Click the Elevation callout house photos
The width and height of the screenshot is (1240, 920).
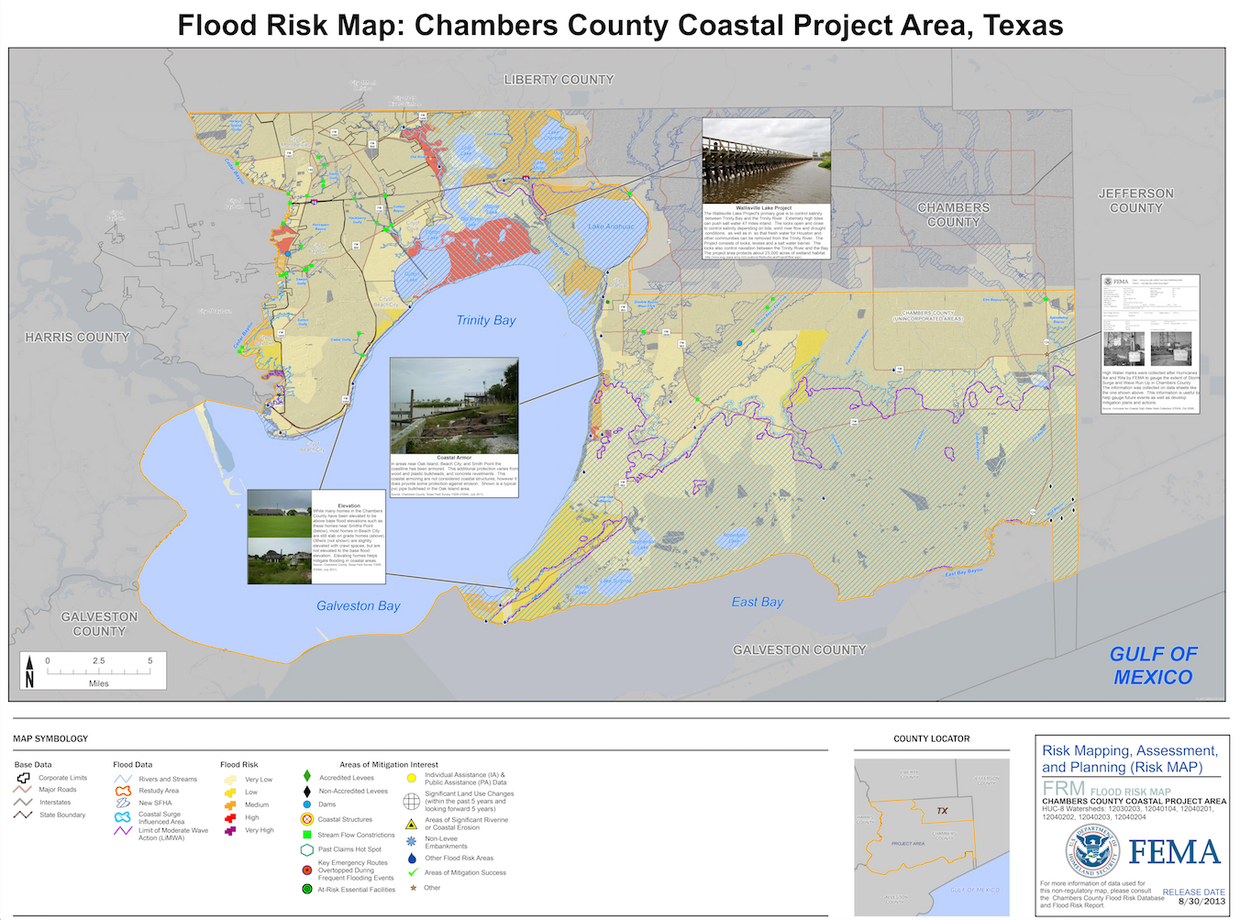[x=280, y=536]
